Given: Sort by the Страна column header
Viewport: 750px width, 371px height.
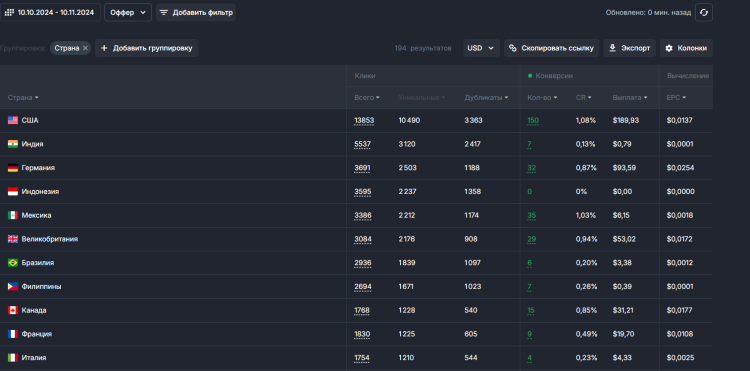Looking at the screenshot, I should point(23,98).
